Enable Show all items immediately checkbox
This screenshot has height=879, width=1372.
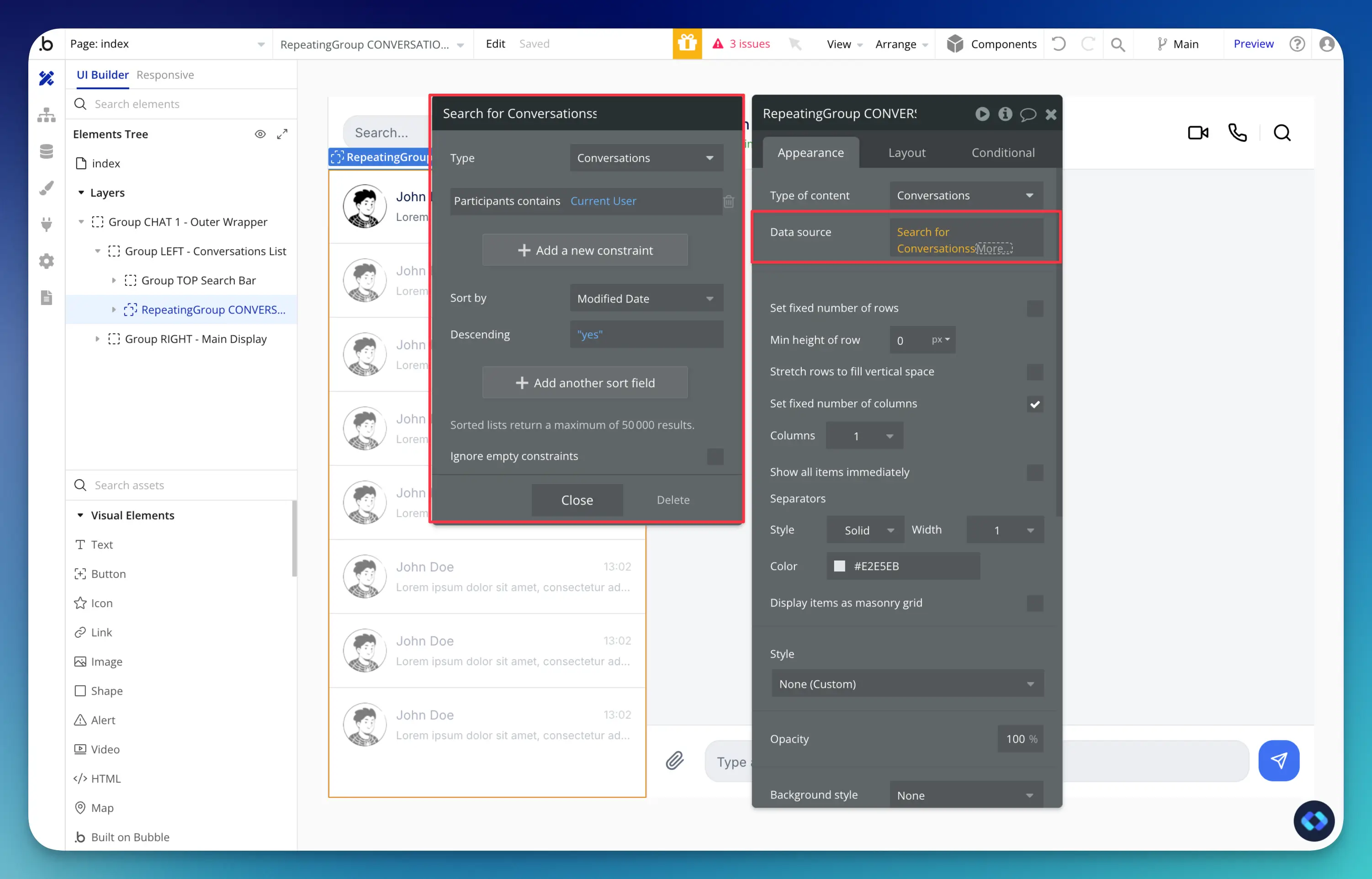(x=1035, y=473)
